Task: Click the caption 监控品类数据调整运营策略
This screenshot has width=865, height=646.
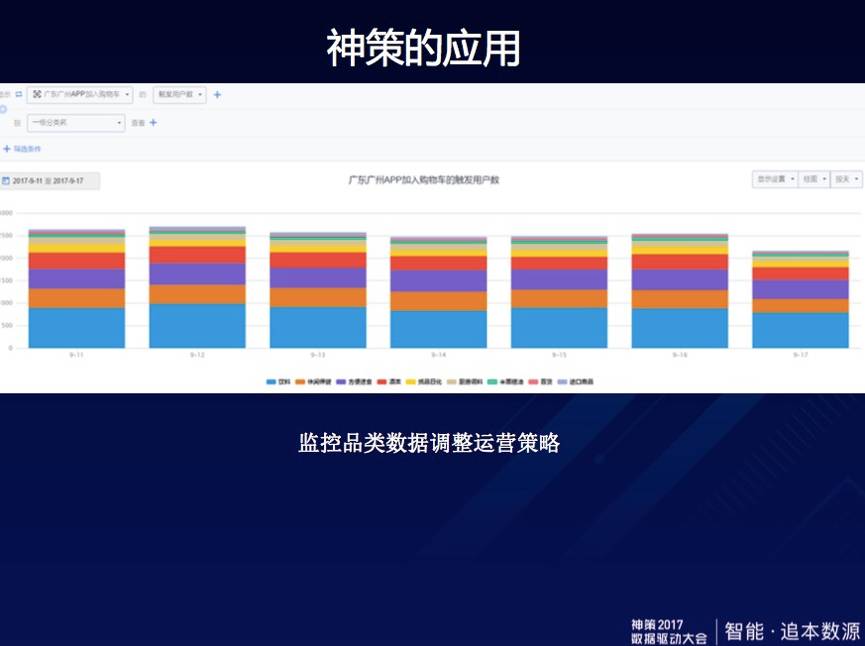Action: [429, 443]
